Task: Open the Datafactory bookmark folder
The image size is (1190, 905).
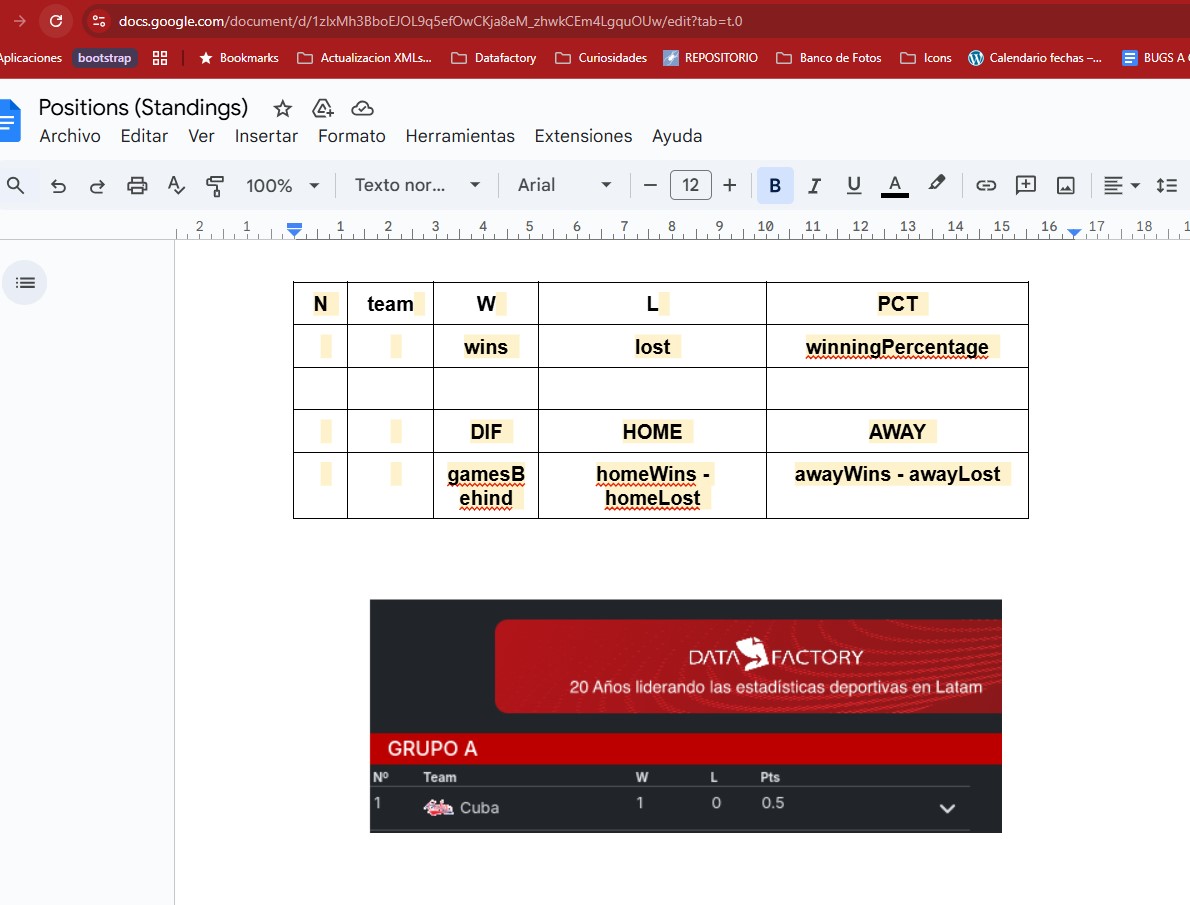Action: point(494,58)
